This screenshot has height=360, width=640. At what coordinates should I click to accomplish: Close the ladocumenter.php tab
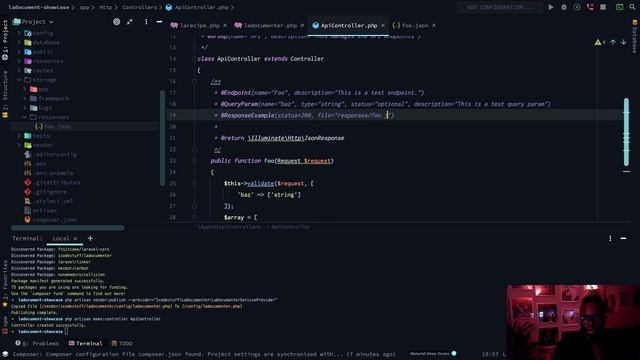point(302,25)
